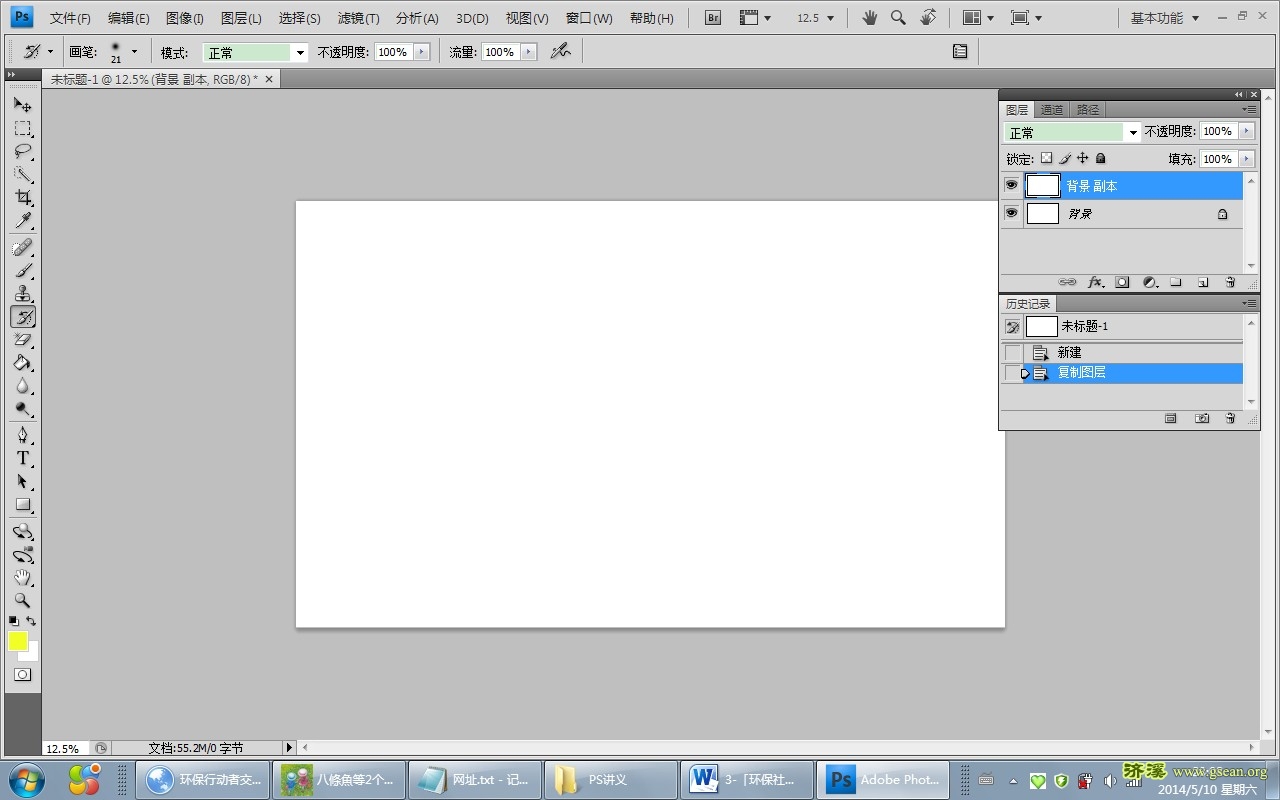Screen dimensions: 1280x800
Task: Open the 滤镜(T) menu
Action: [x=359, y=18]
